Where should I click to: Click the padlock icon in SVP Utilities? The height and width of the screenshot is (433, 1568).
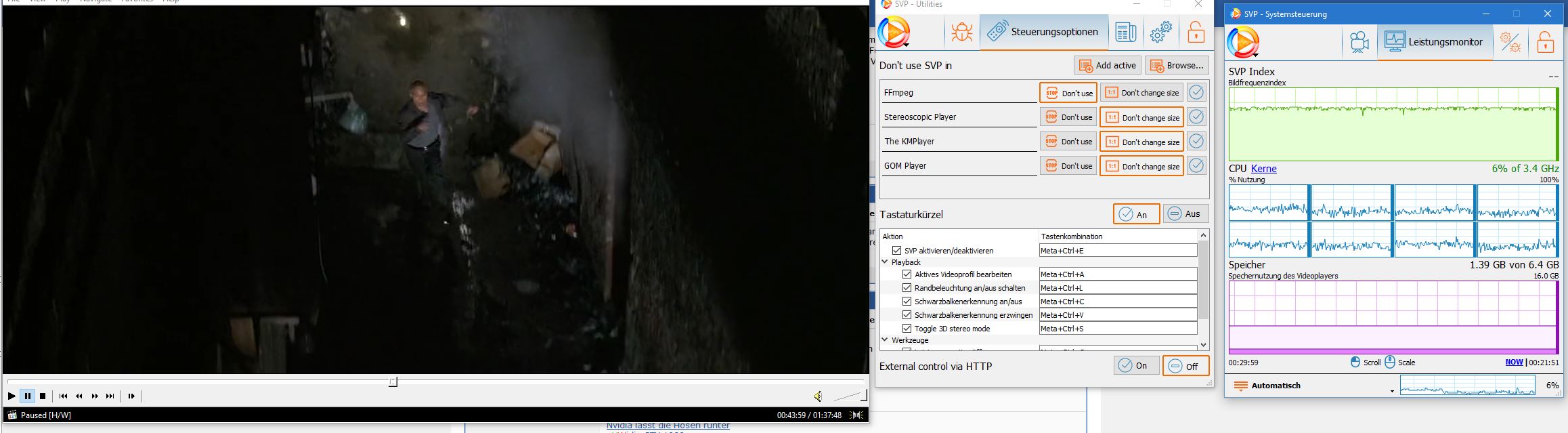[x=1196, y=32]
